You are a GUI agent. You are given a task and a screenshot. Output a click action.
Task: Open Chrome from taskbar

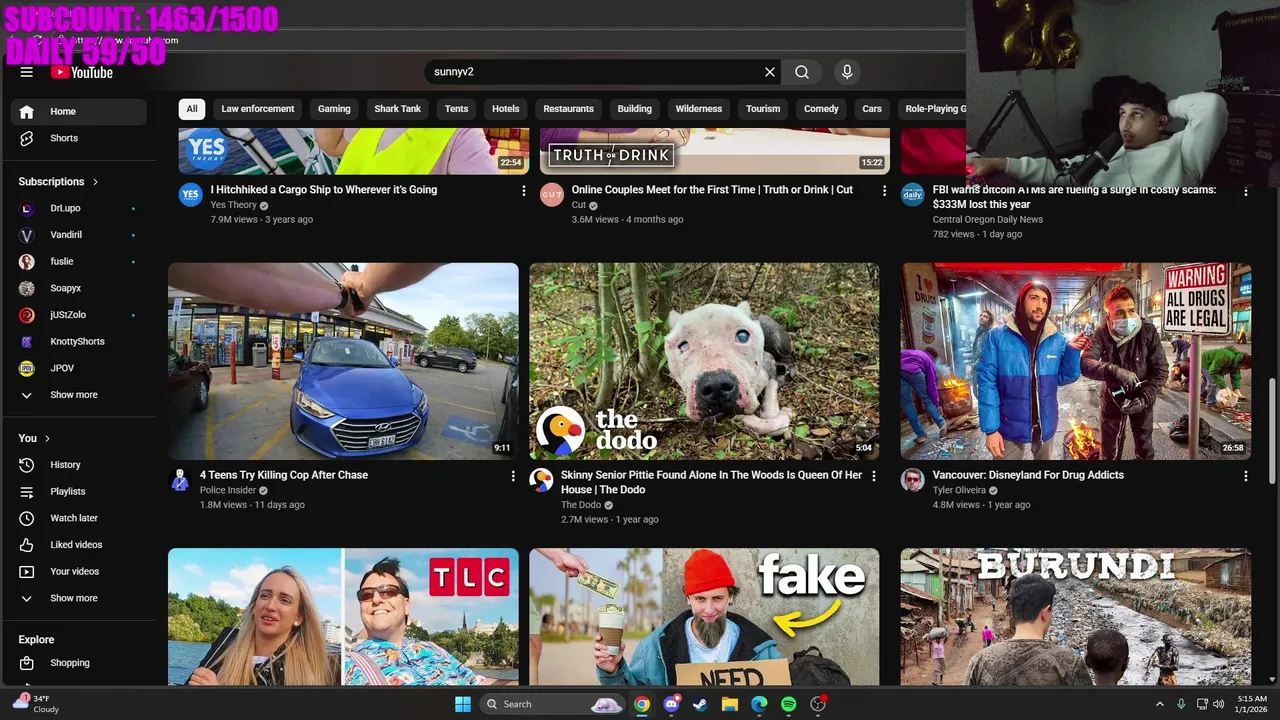tap(642, 704)
